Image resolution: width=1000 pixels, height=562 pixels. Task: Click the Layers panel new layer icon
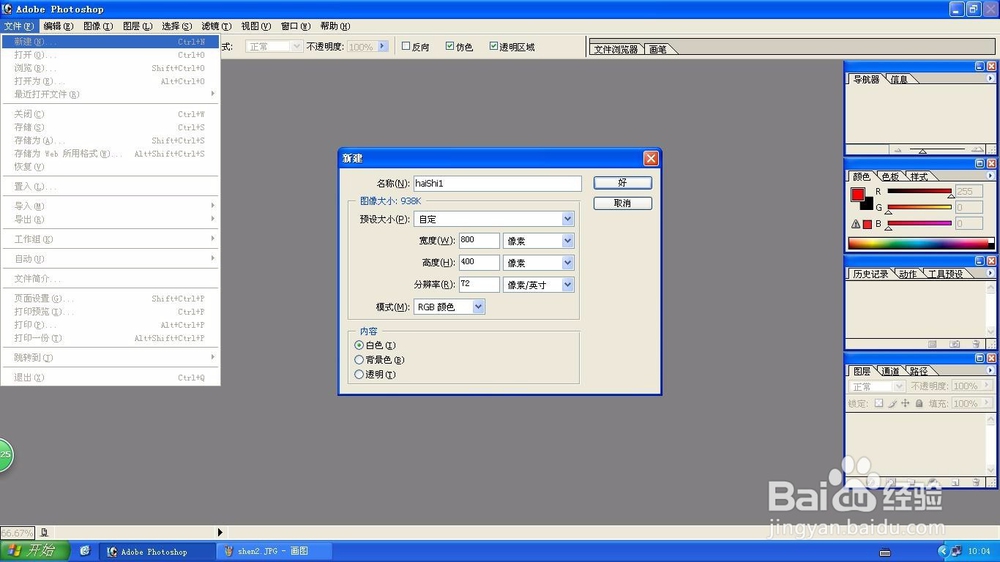coord(955,482)
